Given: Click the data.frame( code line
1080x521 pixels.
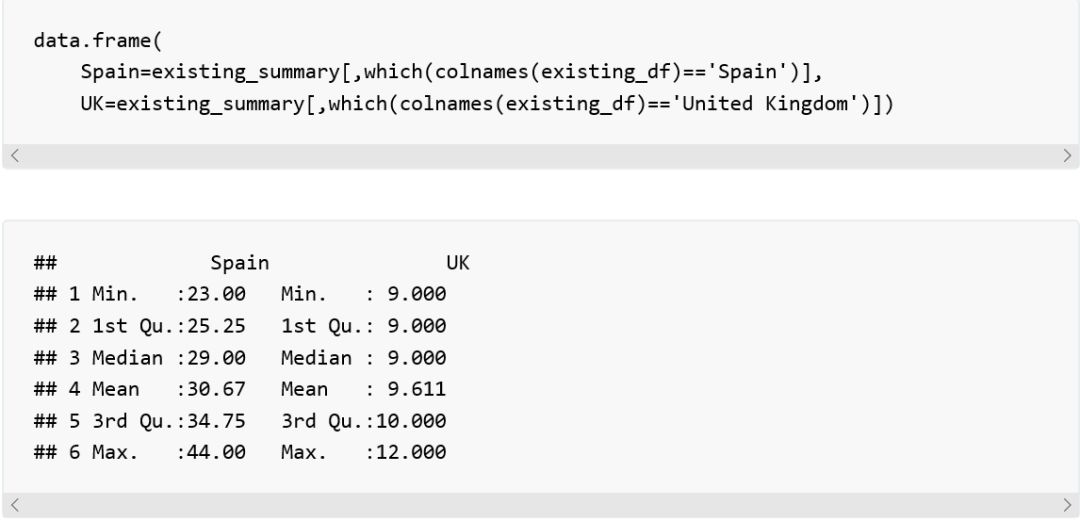Looking at the screenshot, I should 98,41.
